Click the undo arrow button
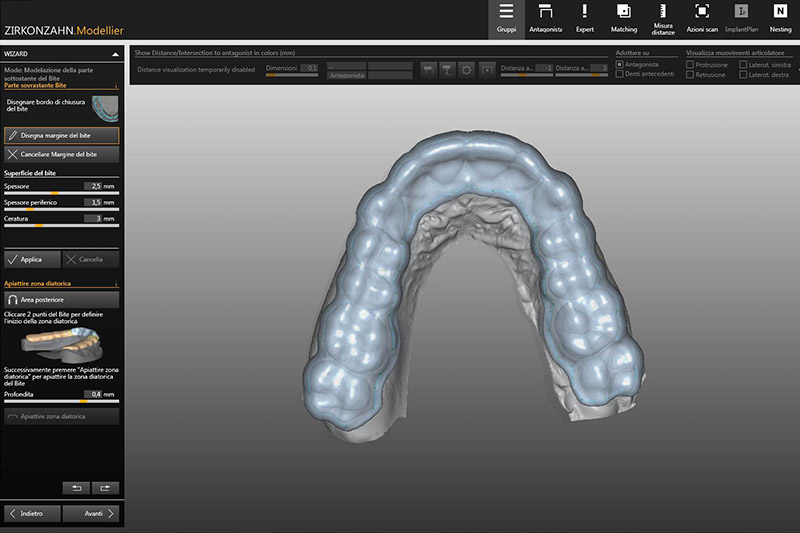Screen dimensions: 800x533 pyautogui.click(x=77, y=488)
